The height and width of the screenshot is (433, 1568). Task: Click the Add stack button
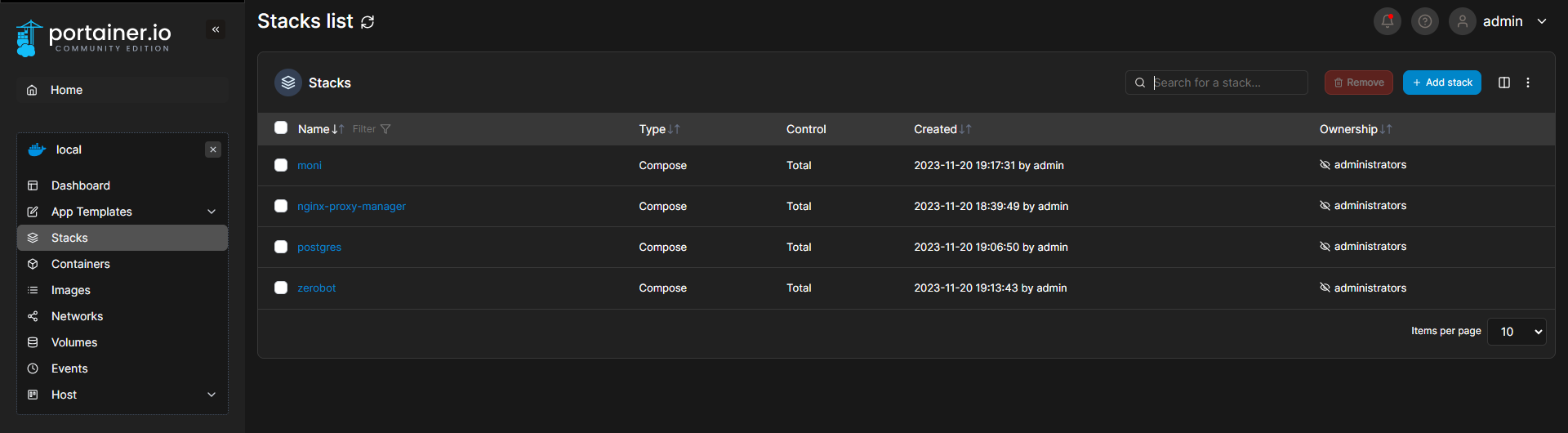1441,83
